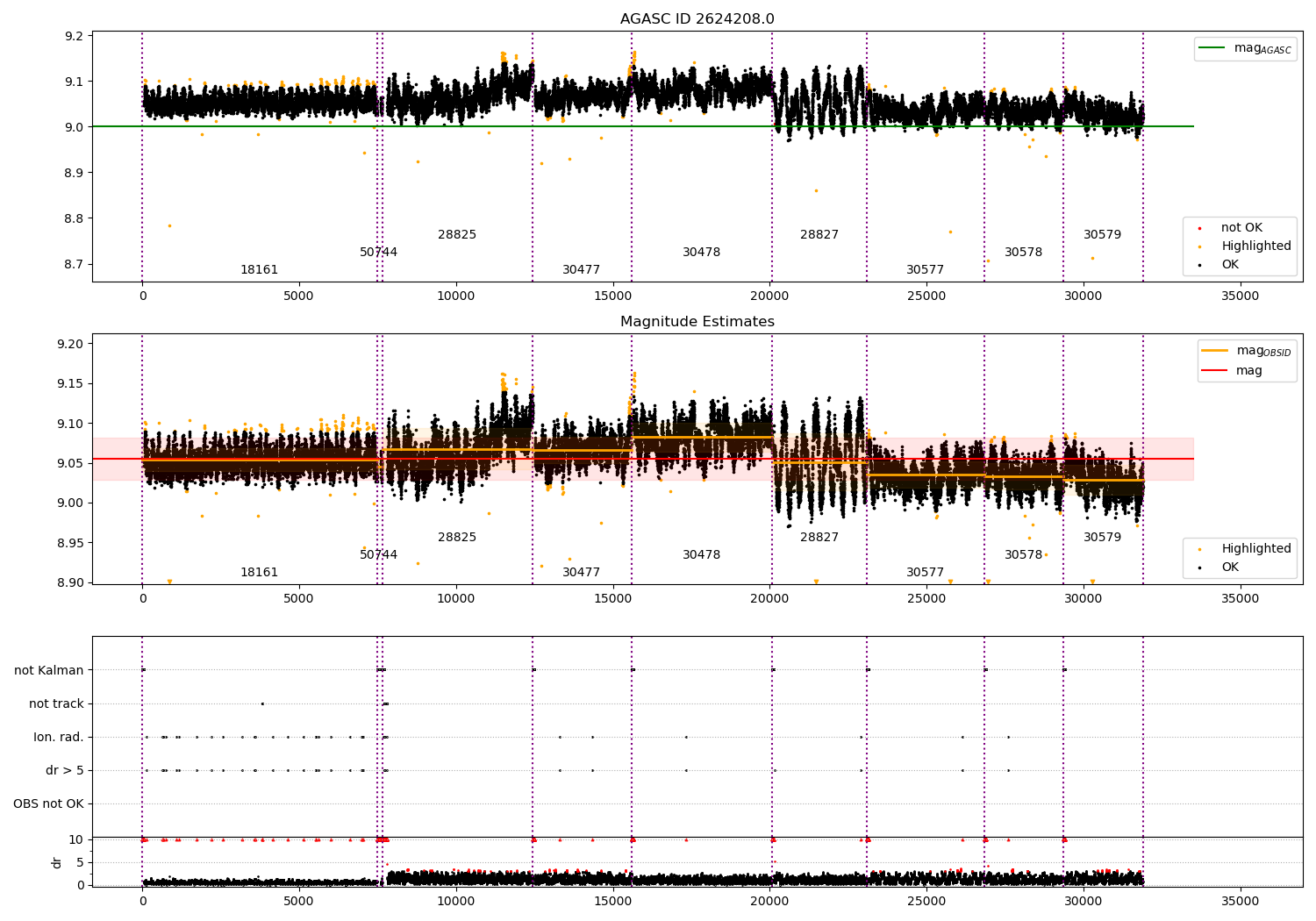Click the orange line sample for mag OBSID
This screenshot has width=1316, height=921.
coord(1214,351)
